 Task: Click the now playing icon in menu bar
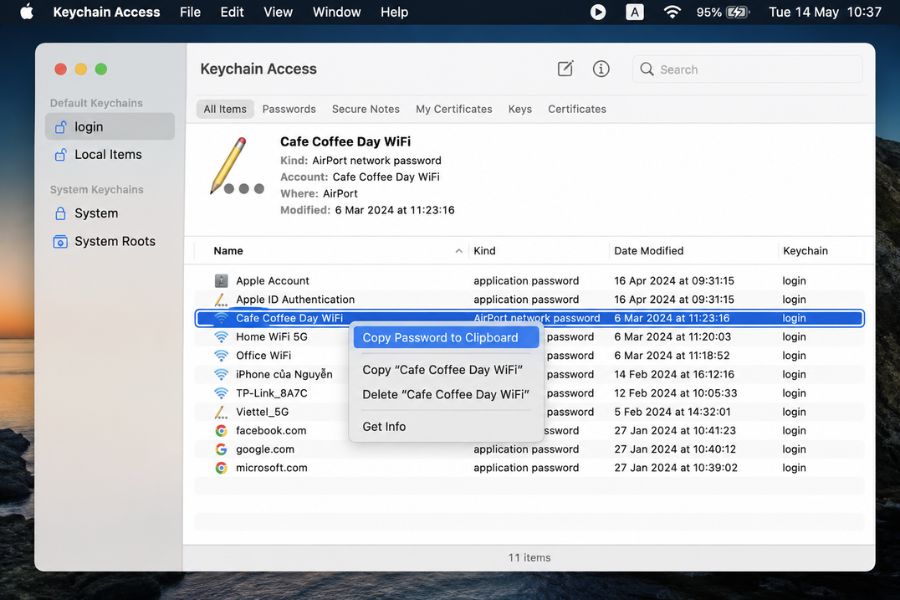(x=598, y=12)
